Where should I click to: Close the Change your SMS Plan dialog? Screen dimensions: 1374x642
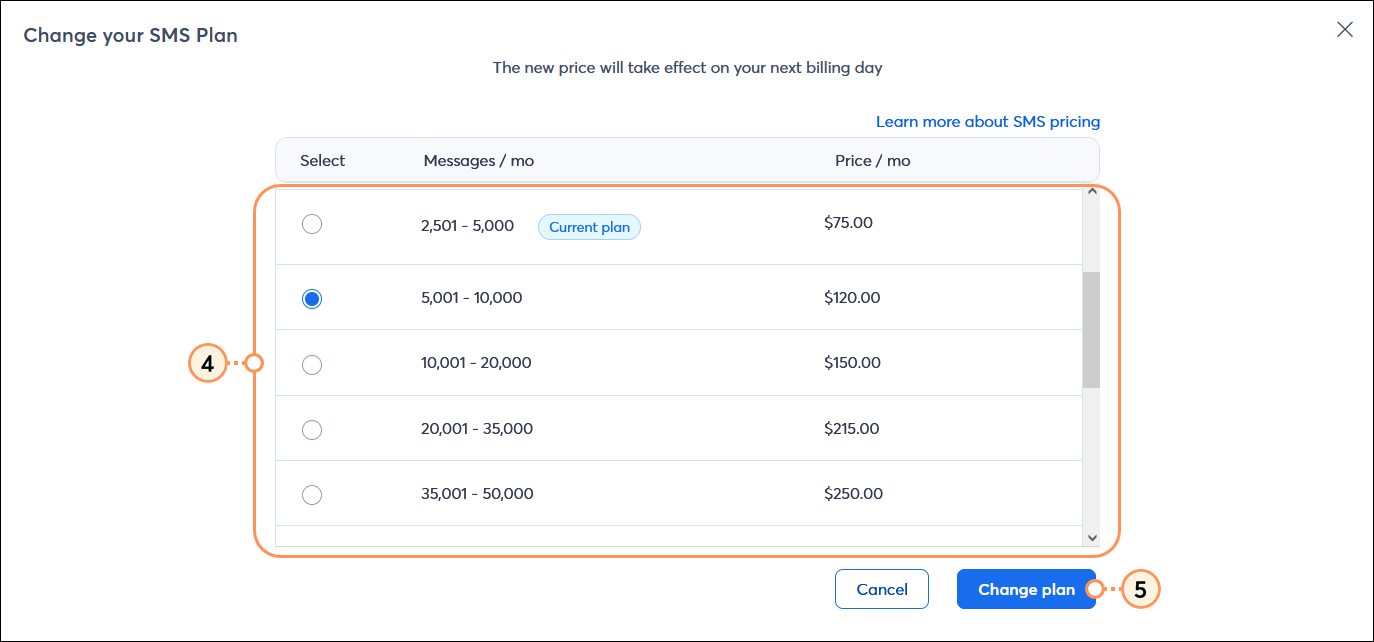pos(1345,30)
